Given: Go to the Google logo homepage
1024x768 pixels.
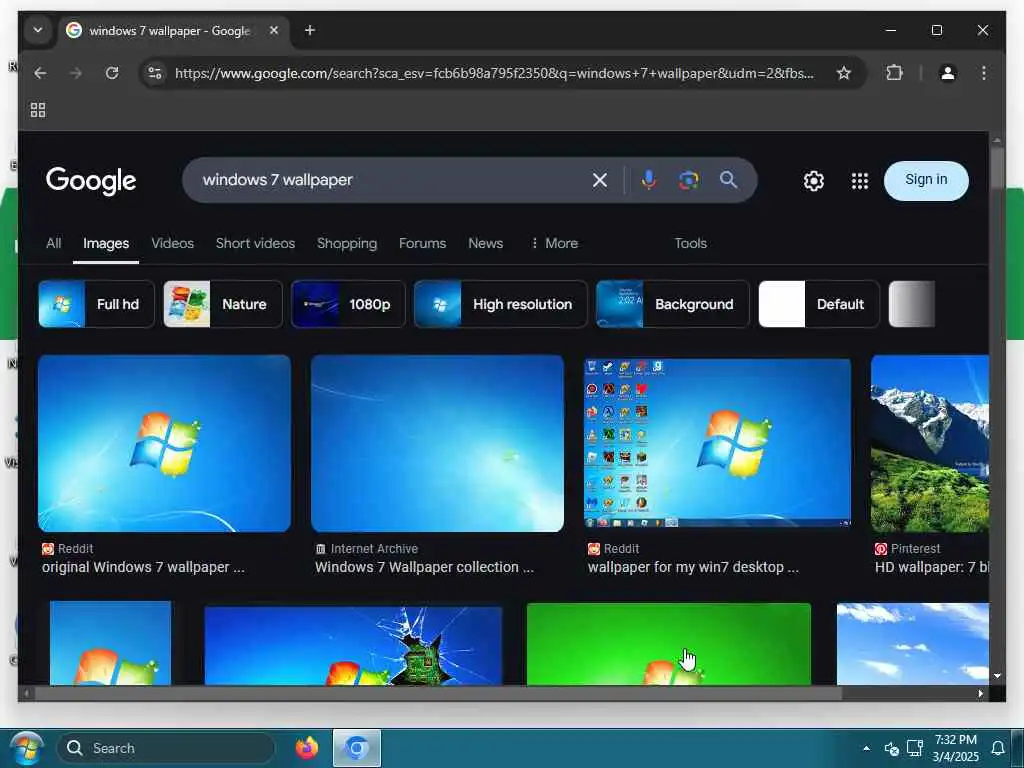Looking at the screenshot, I should (91, 181).
